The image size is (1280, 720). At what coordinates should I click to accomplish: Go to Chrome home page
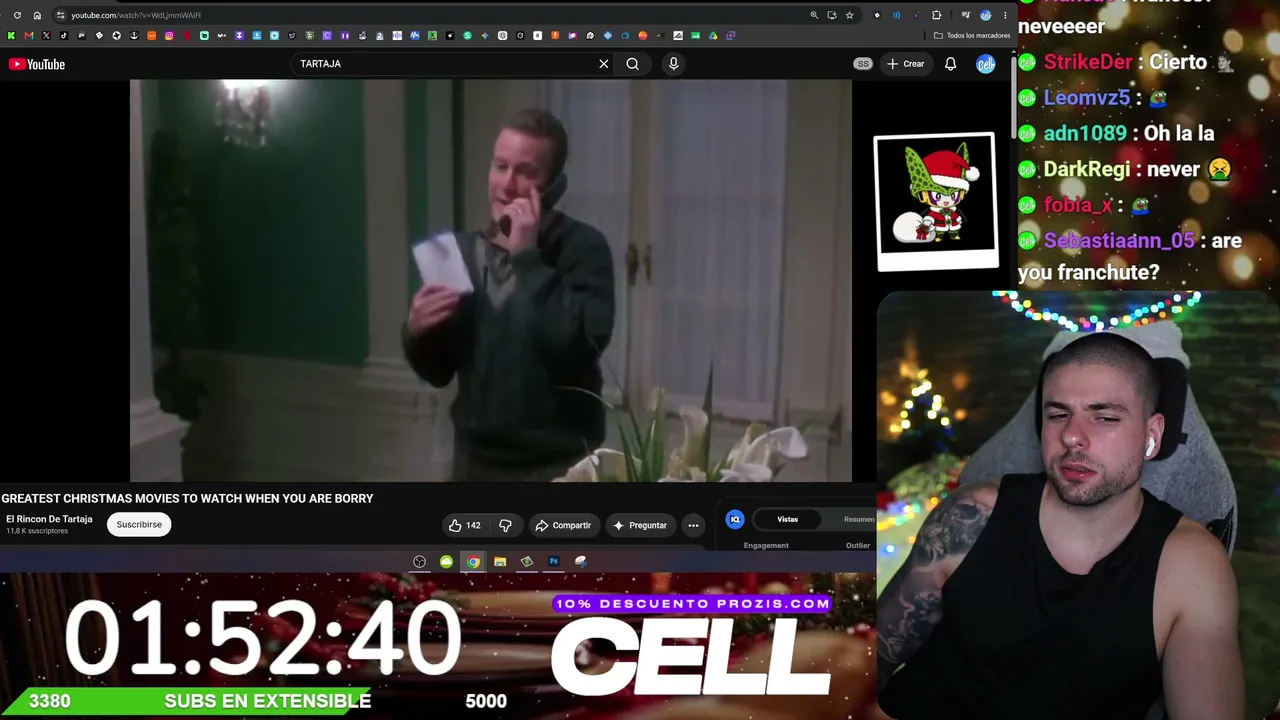tap(37, 15)
